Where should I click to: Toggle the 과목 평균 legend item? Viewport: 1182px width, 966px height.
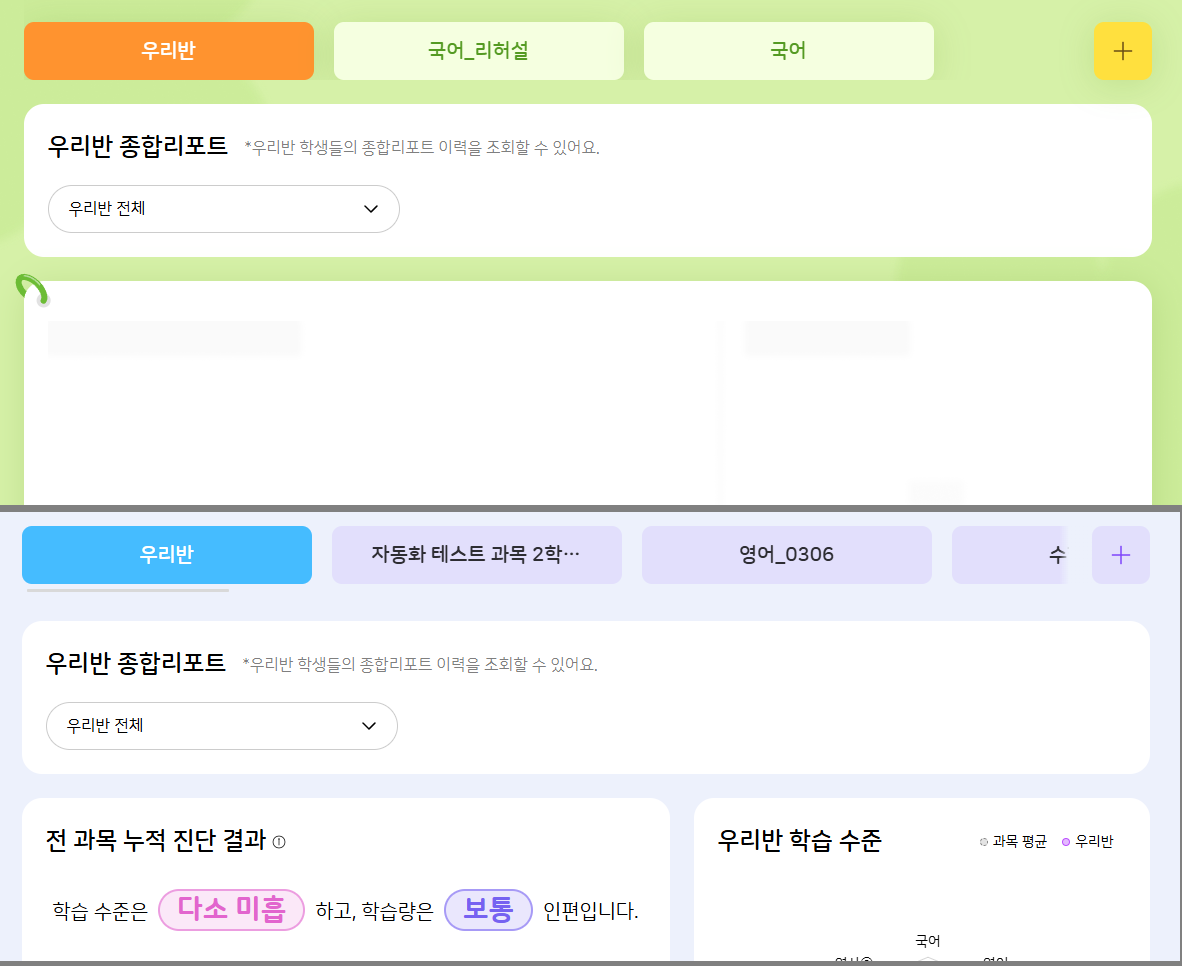coord(1013,842)
